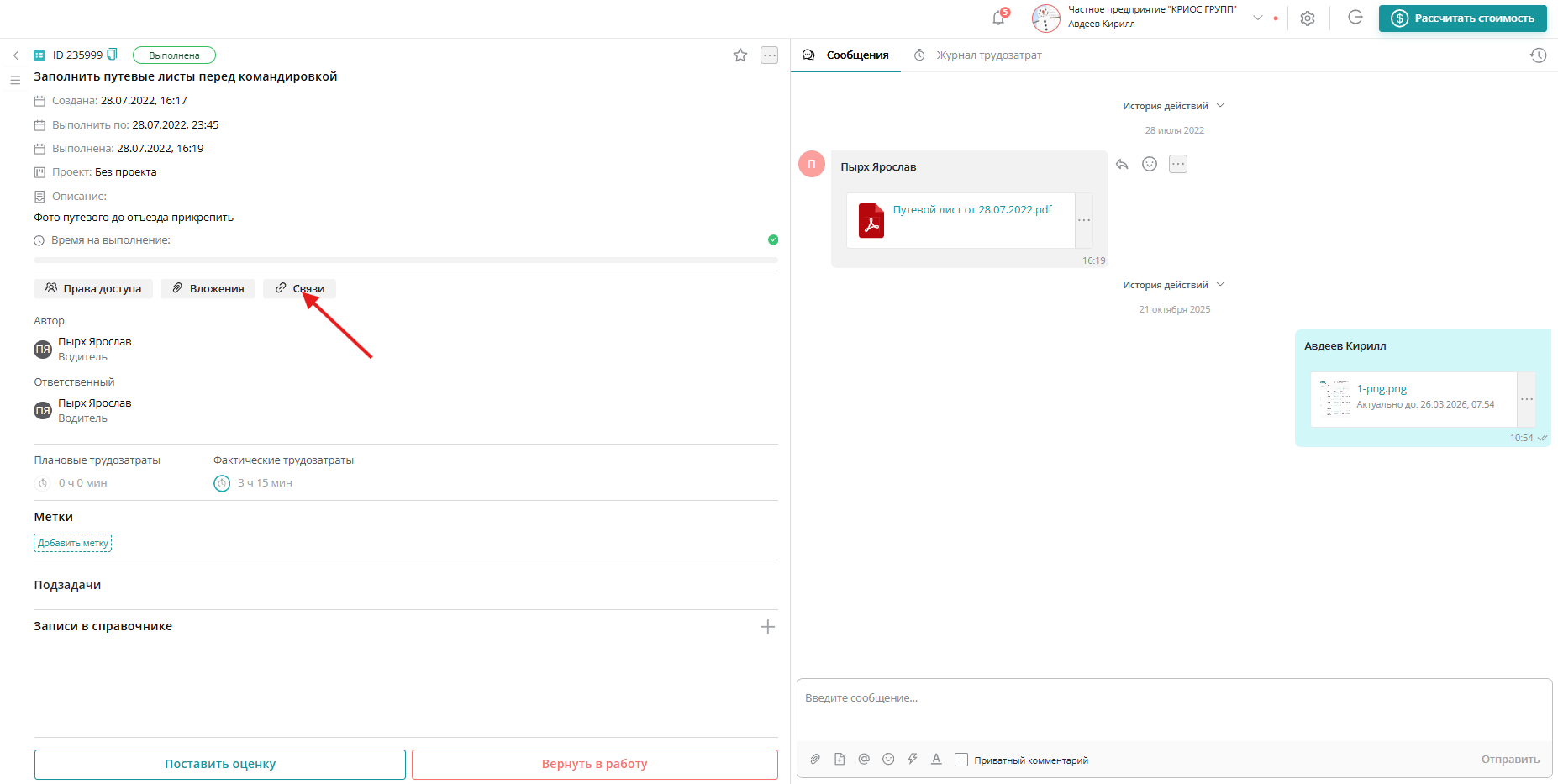Start the Фактические трудозатраты timer icon
Viewport: 1558px width, 784px height.
222,483
